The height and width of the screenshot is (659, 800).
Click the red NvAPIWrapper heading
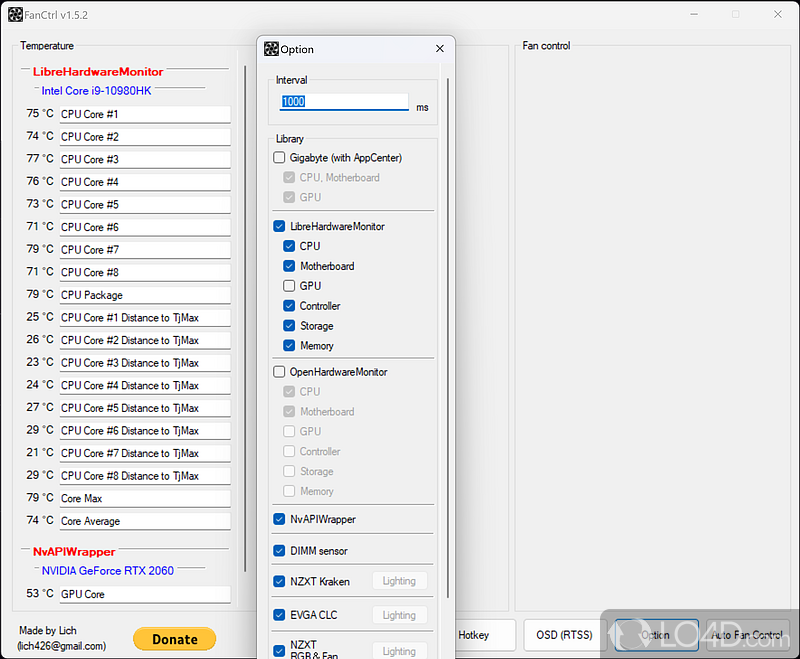(x=74, y=552)
